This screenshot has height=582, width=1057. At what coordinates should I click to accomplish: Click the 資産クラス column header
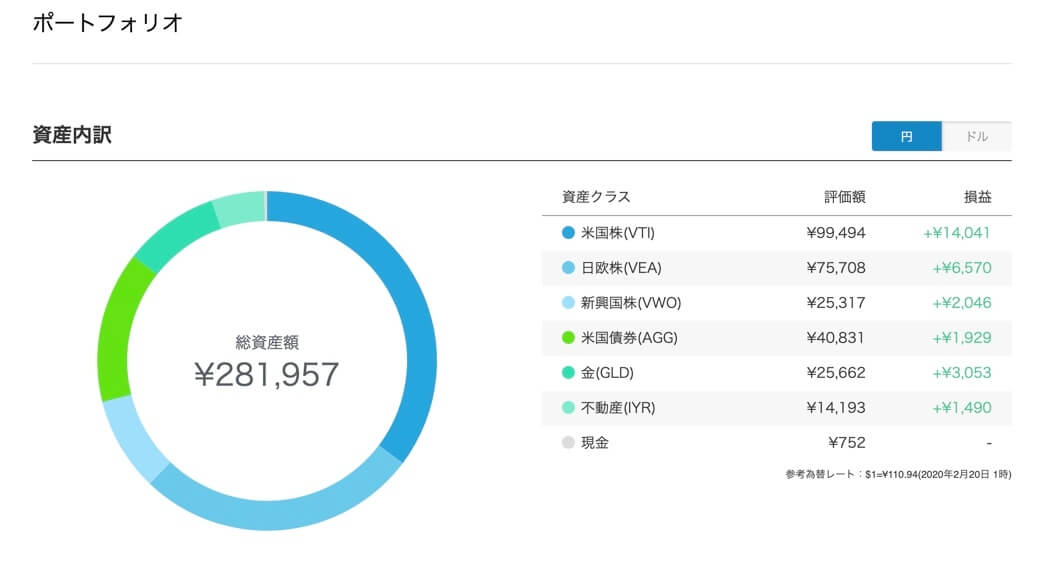596,197
